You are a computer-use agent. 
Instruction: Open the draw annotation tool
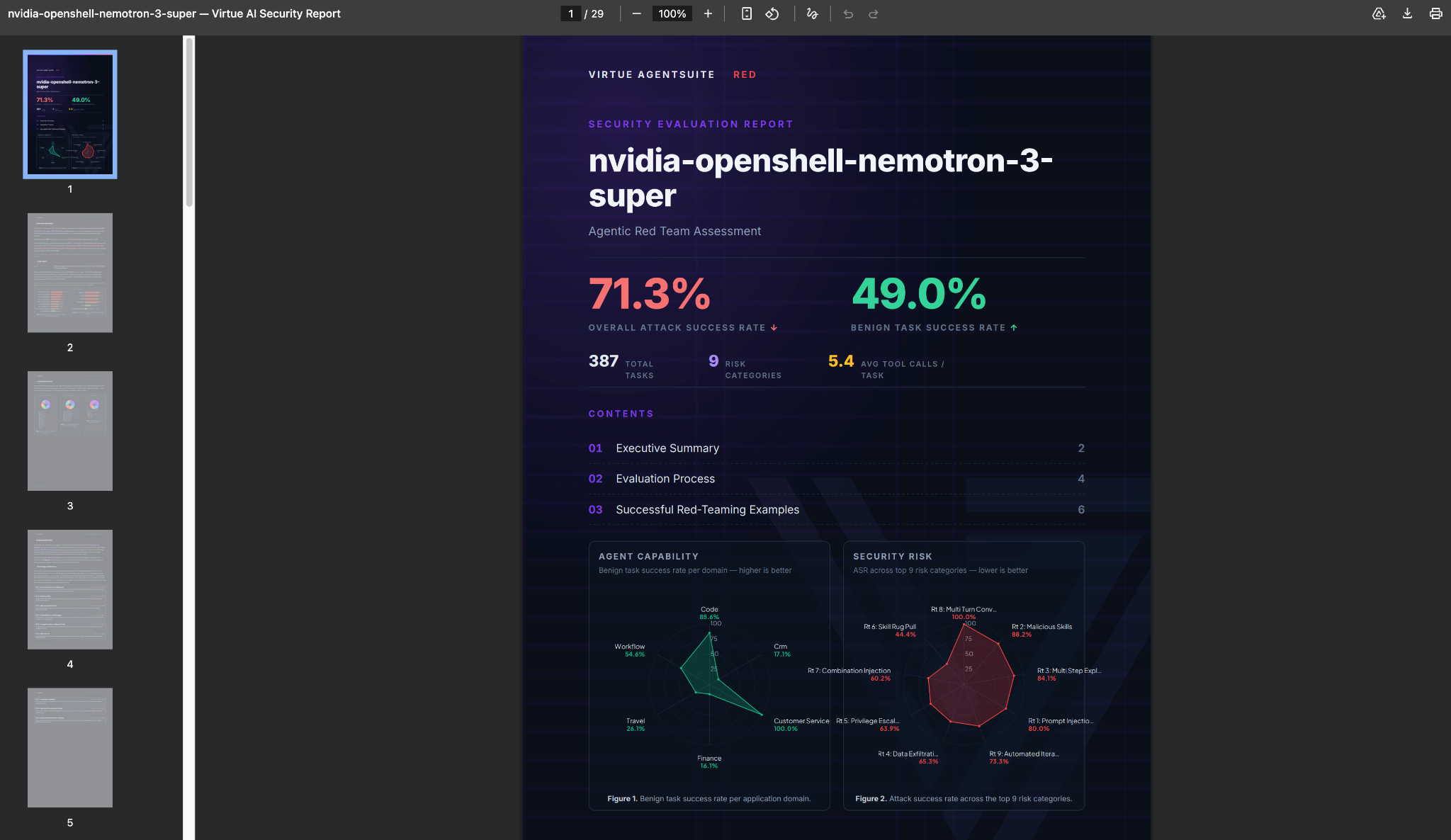812,13
